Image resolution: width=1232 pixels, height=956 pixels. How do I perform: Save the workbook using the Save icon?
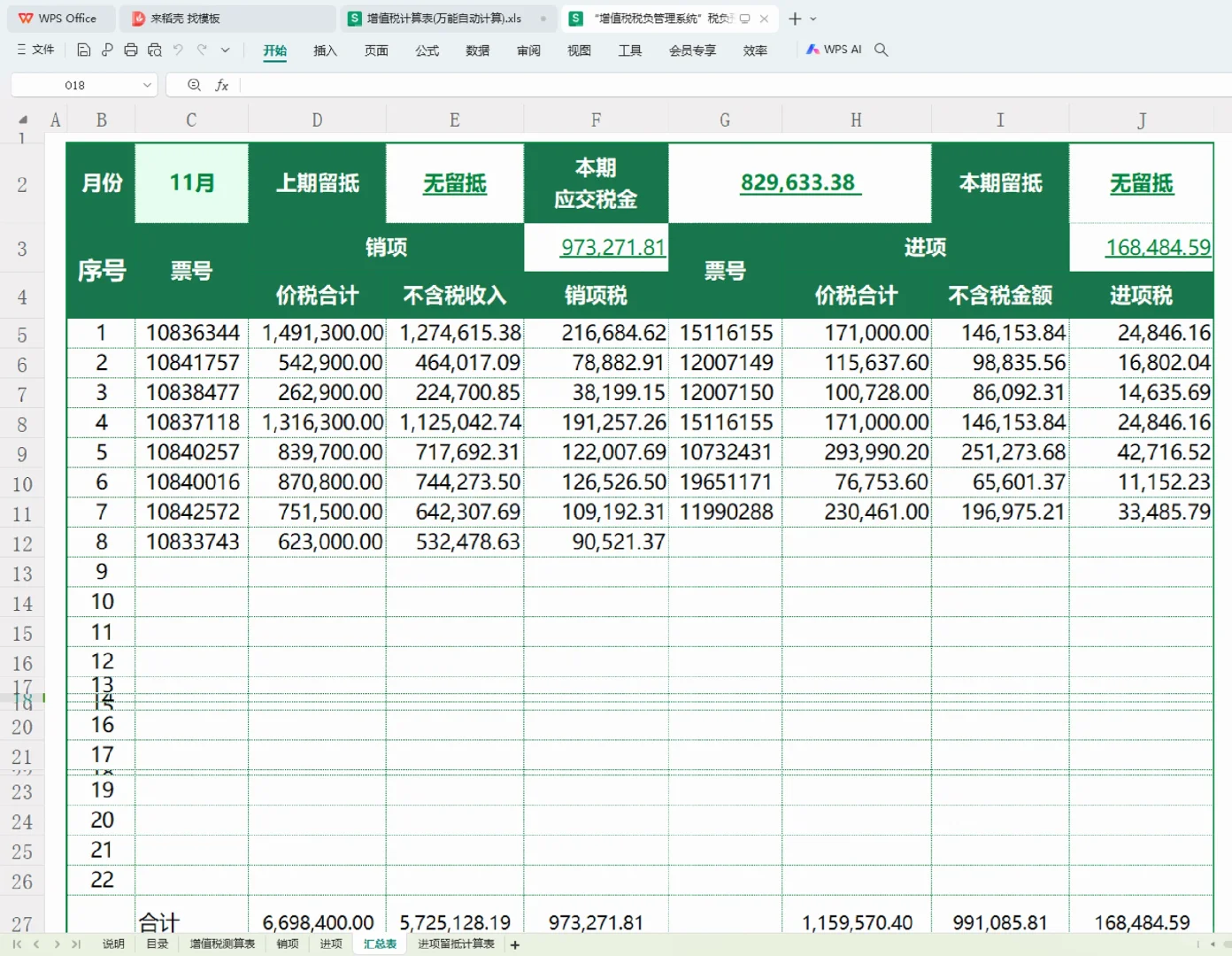point(83,50)
